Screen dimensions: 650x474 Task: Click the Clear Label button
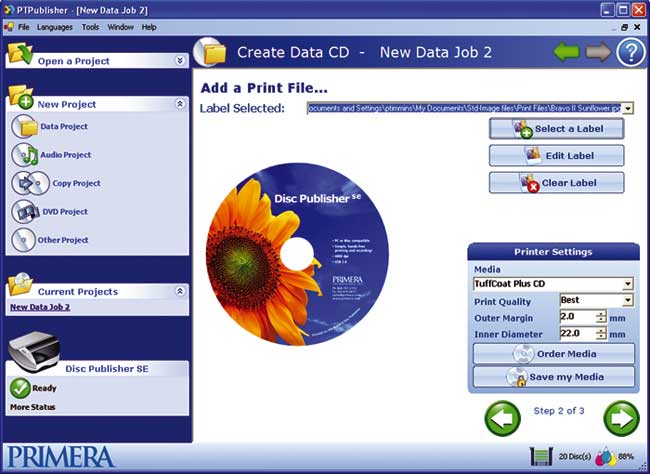tap(556, 183)
